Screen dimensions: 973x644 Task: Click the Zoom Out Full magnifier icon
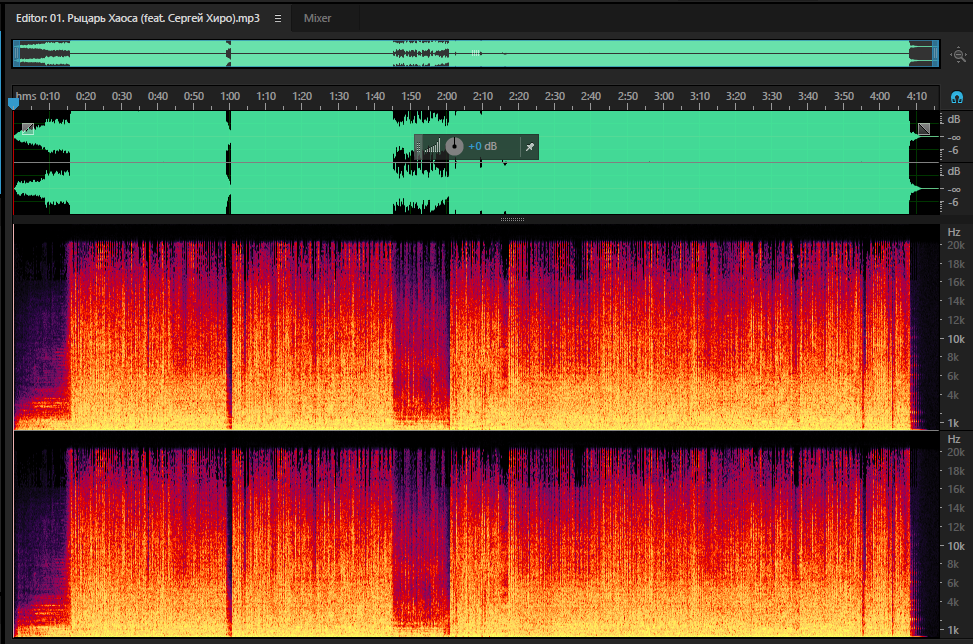[959, 55]
